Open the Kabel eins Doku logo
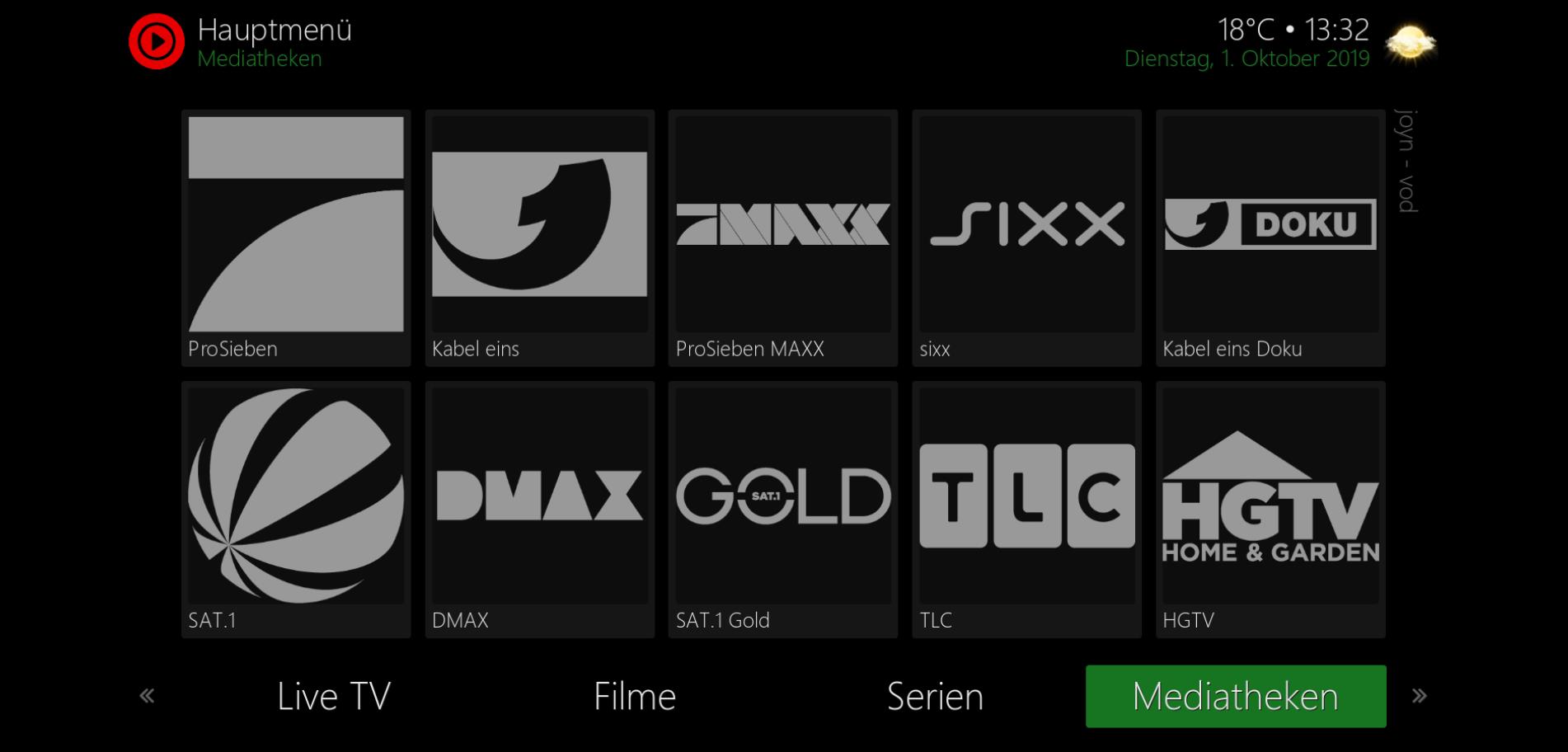1568x752 pixels. click(x=1270, y=223)
